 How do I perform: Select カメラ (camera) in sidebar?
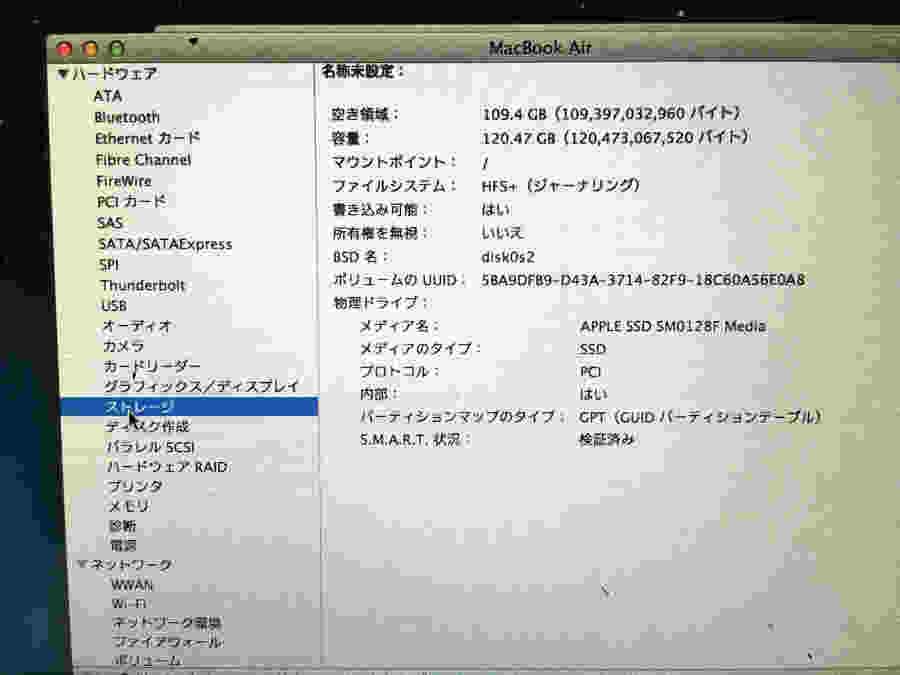point(124,346)
